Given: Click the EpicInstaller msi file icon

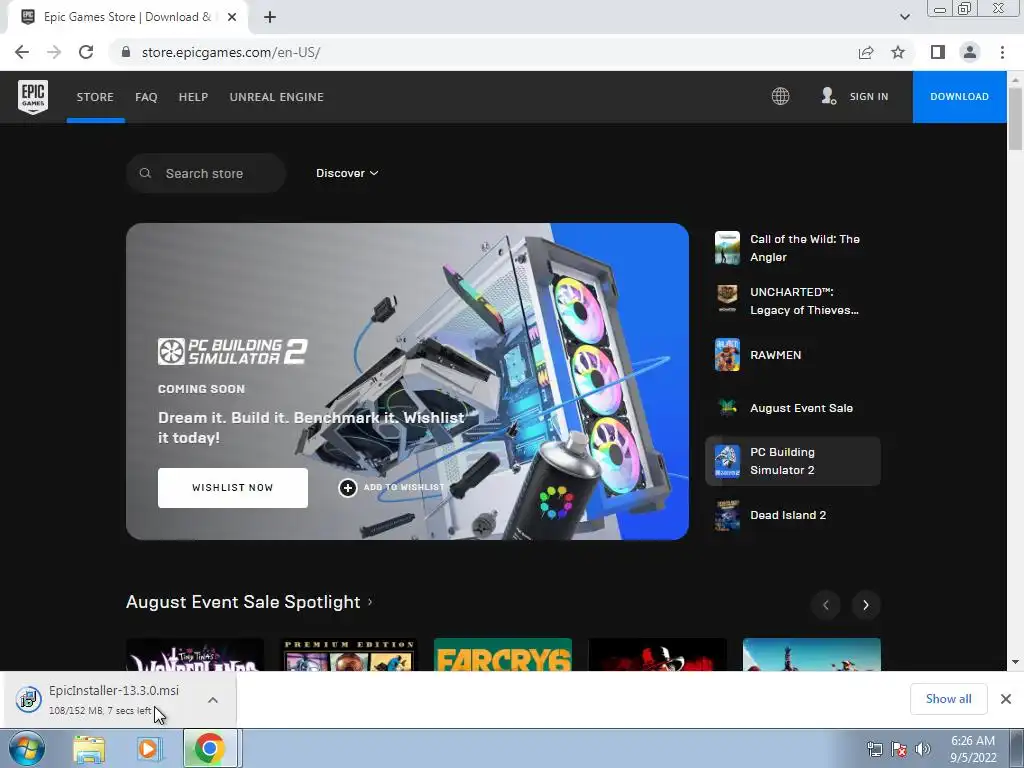Looking at the screenshot, I should coord(29,699).
